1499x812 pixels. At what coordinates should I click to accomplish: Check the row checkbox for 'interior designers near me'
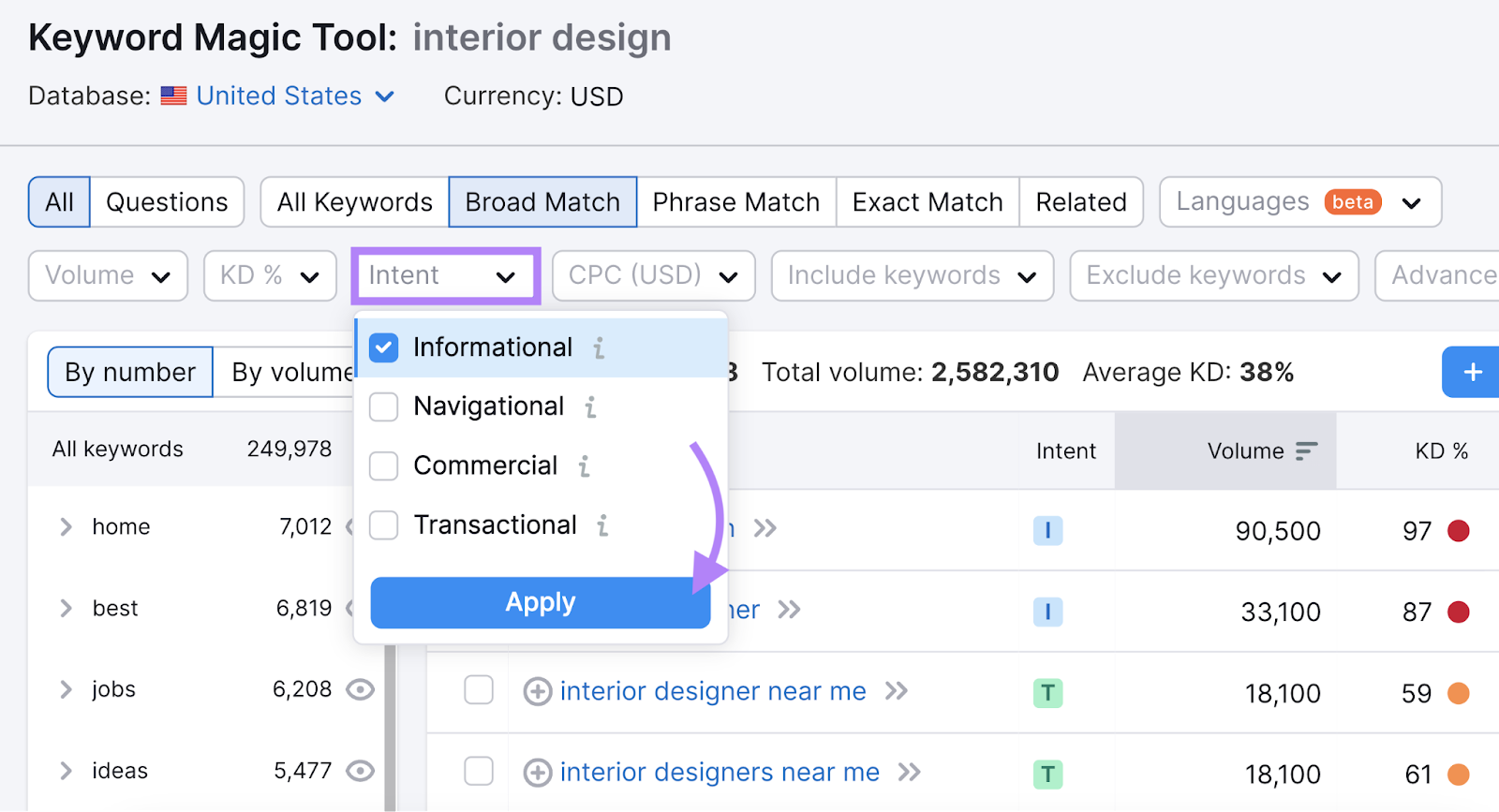pos(479,771)
